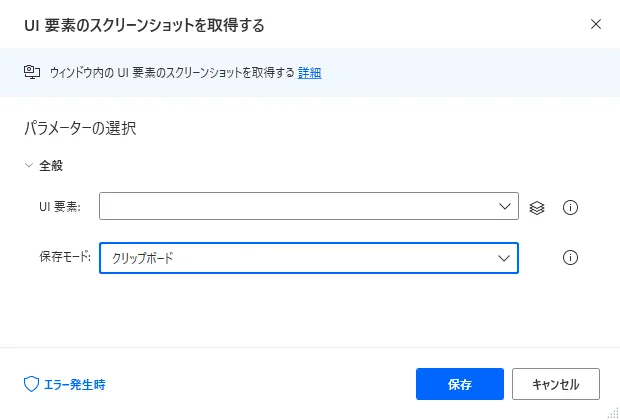Click inside the empty UI 要素 field
Screen dimensions: 620x420
coord(295,207)
